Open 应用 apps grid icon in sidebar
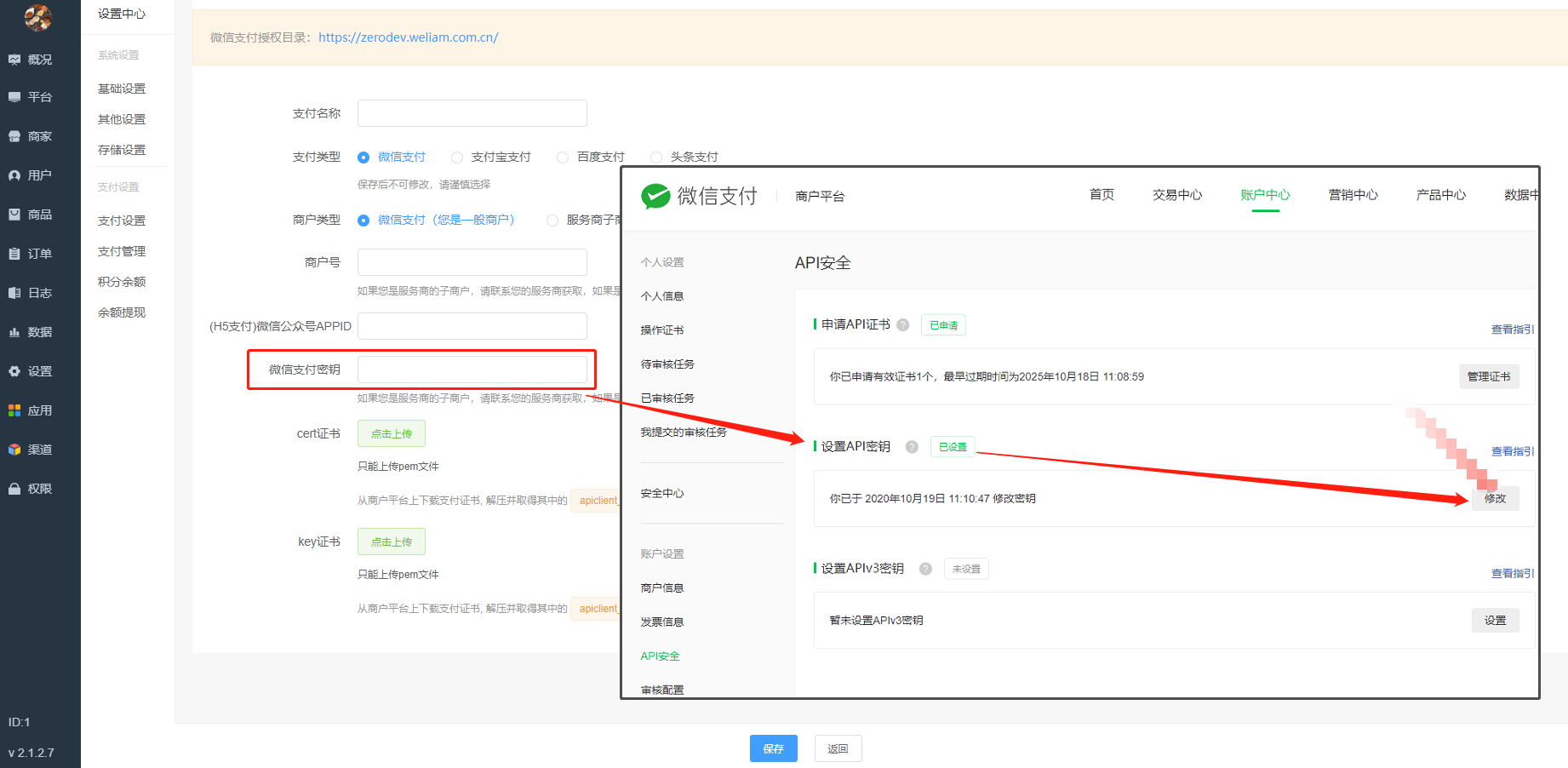The height and width of the screenshot is (768, 1568). pos(14,410)
